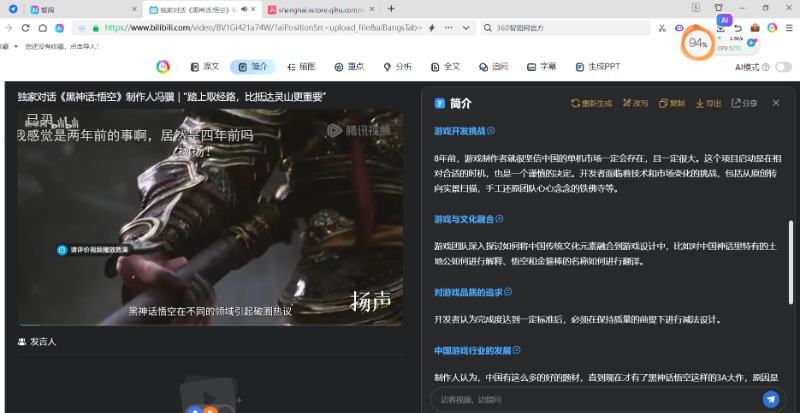Switch to the 脑图 mind map tab
The width and height of the screenshot is (800, 413).
point(302,67)
